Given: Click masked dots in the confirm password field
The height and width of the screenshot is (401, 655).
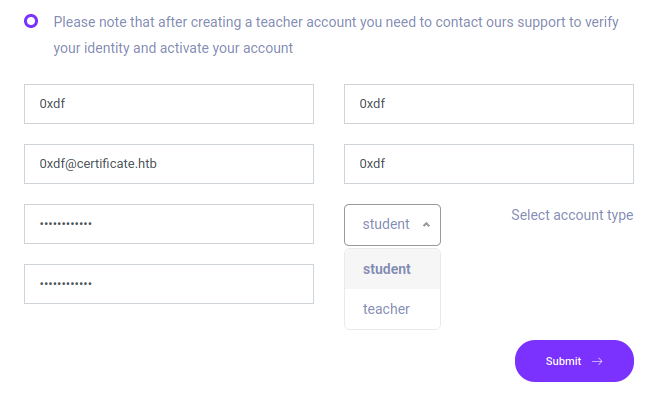Looking at the screenshot, I should click(66, 284).
